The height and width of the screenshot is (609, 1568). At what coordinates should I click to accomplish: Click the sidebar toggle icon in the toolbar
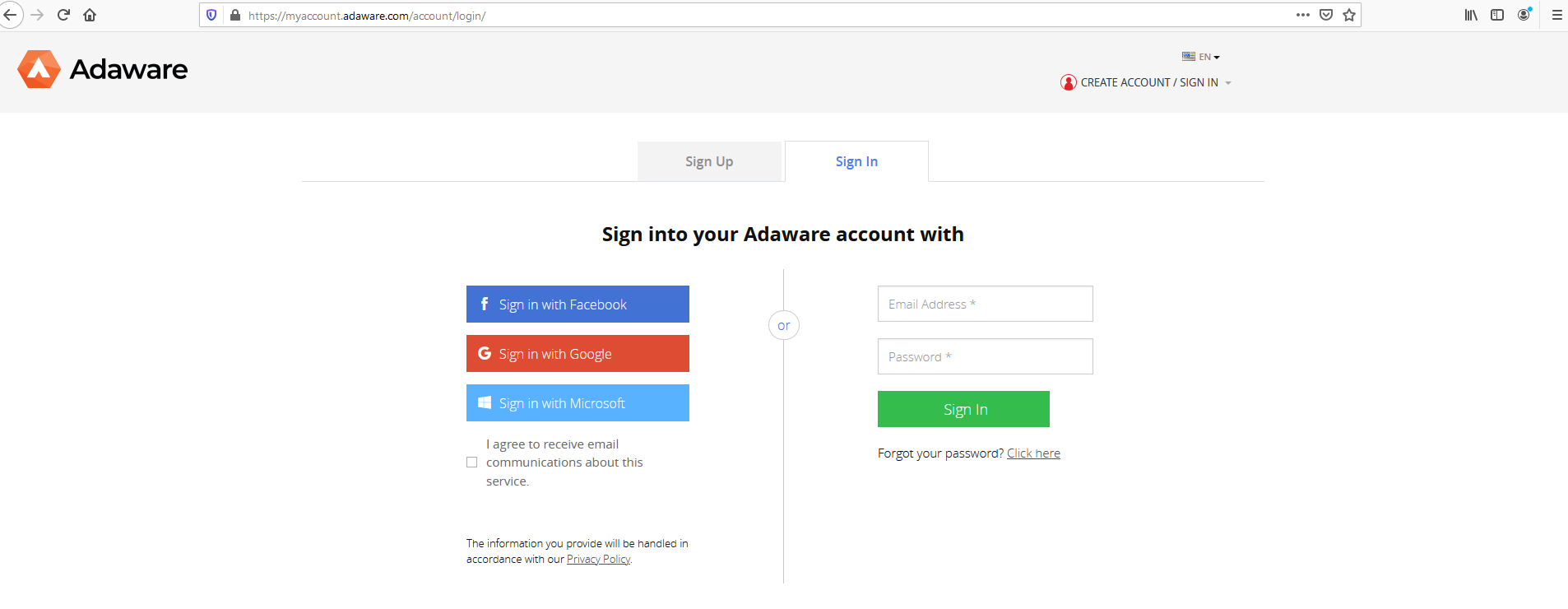[1497, 15]
